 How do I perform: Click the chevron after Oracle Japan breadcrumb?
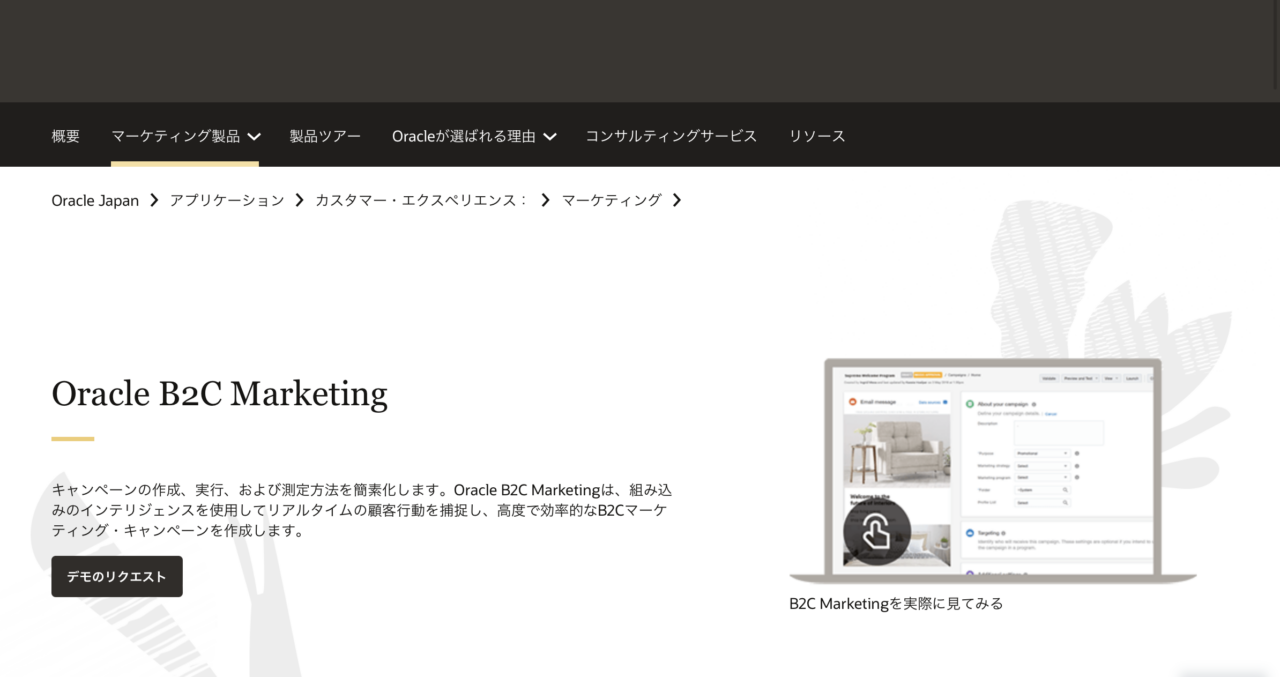click(x=154, y=200)
